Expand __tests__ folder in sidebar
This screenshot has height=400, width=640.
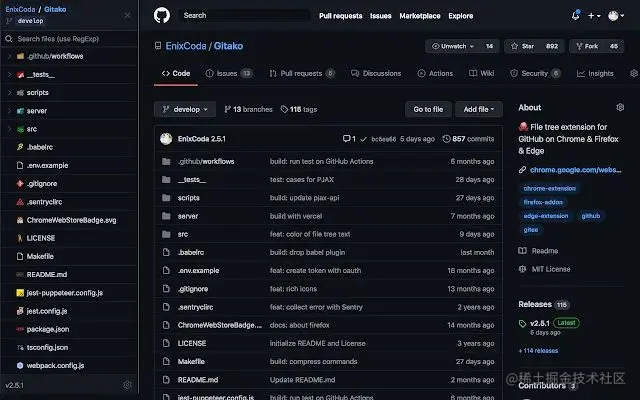[9, 74]
